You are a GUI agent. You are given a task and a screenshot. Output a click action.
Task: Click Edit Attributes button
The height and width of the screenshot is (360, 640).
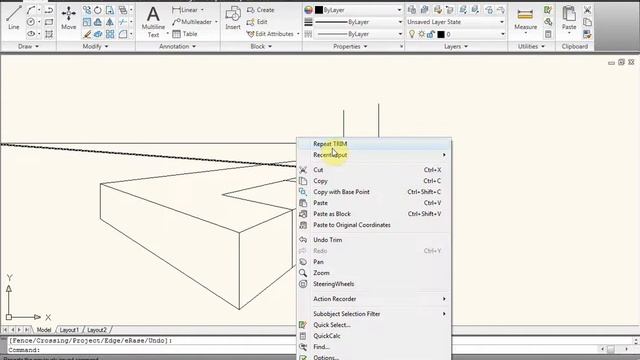click(x=270, y=34)
